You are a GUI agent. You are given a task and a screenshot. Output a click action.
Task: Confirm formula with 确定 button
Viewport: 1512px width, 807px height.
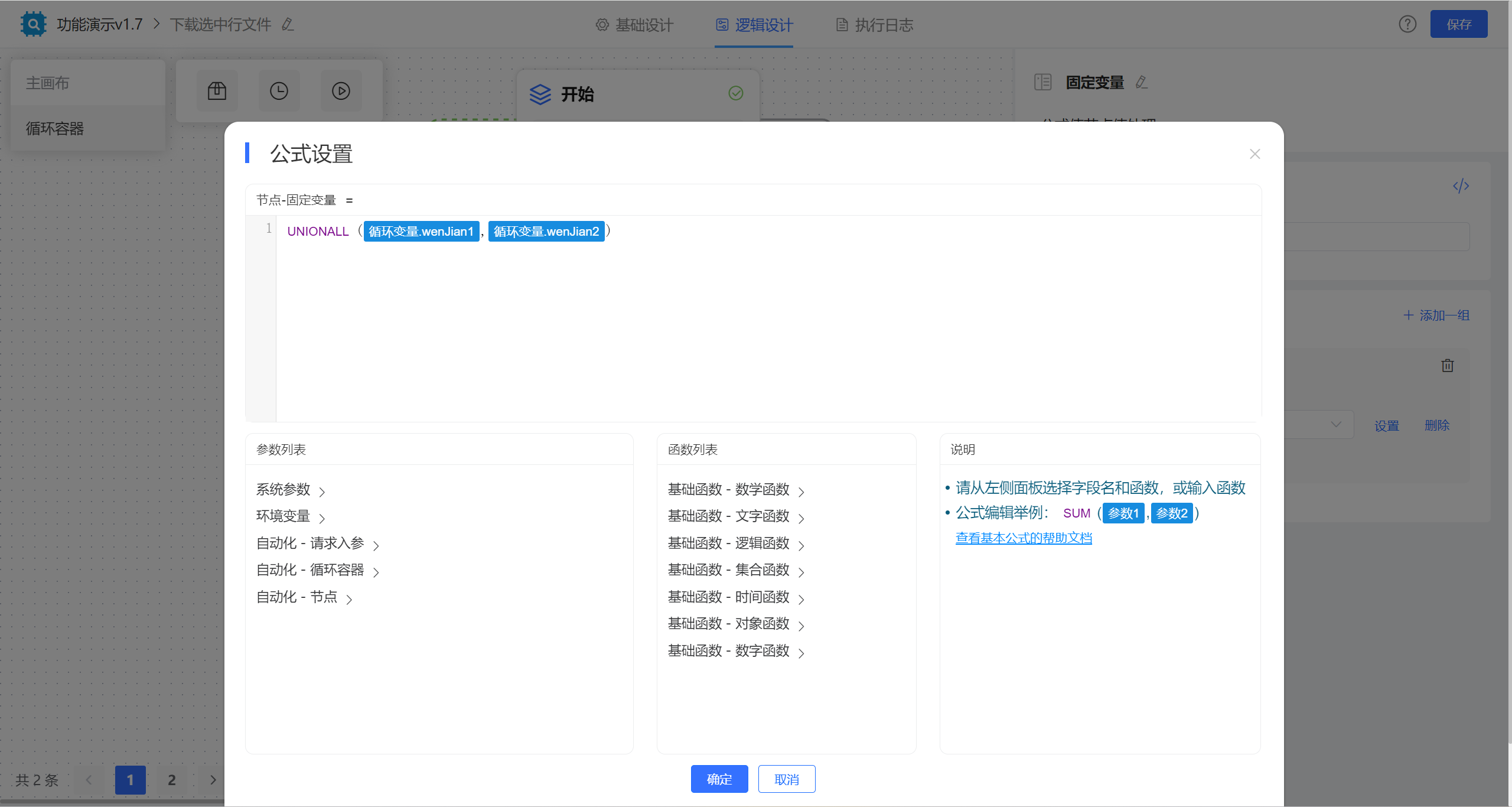(x=719, y=779)
